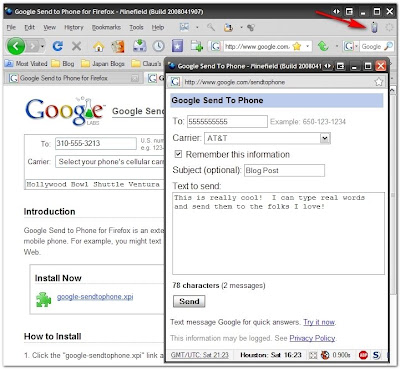Click the New Tab green plus icon
400x369 pixels.
pyautogui.click(x=197, y=46)
